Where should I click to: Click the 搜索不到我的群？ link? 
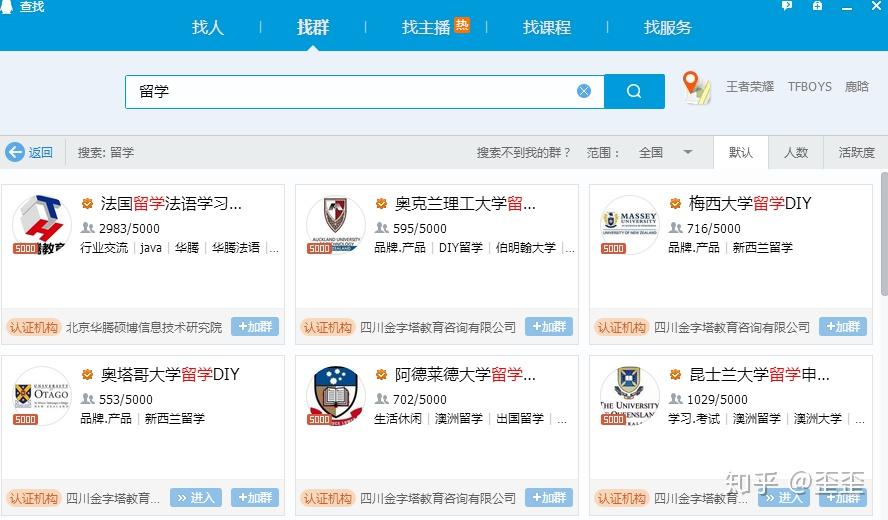[x=523, y=152]
